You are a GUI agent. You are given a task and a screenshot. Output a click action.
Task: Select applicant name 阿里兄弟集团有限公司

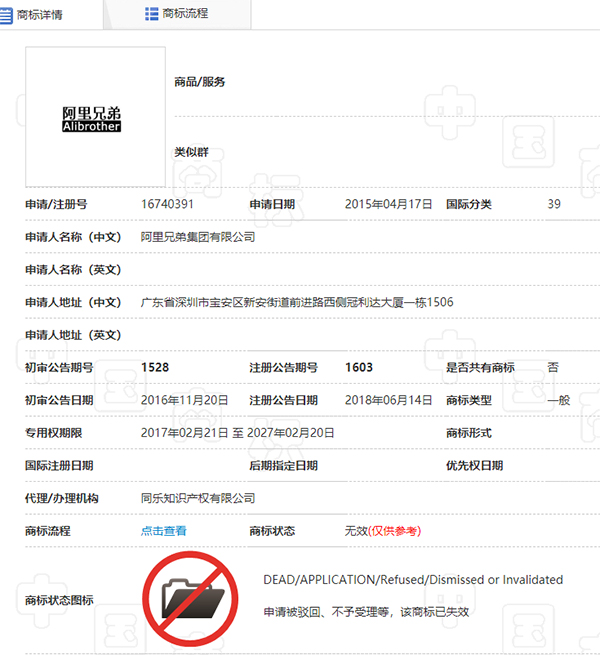[x=198, y=237]
